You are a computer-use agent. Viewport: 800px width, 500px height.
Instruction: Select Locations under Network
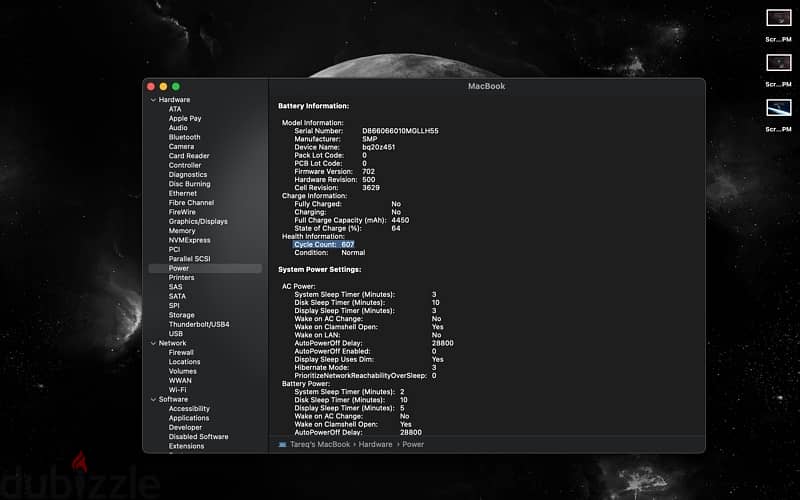coord(184,362)
